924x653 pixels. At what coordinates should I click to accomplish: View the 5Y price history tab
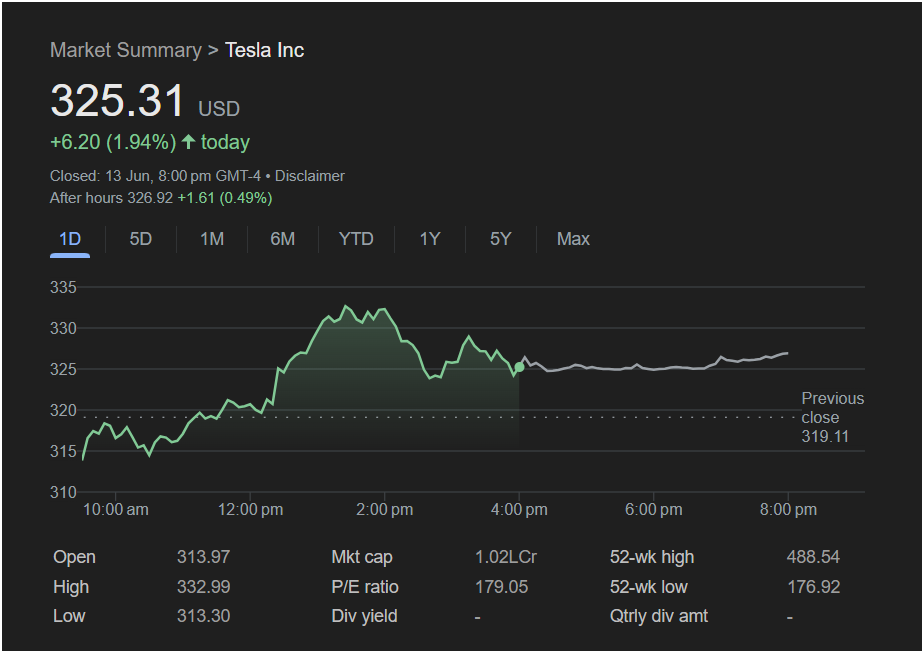501,239
